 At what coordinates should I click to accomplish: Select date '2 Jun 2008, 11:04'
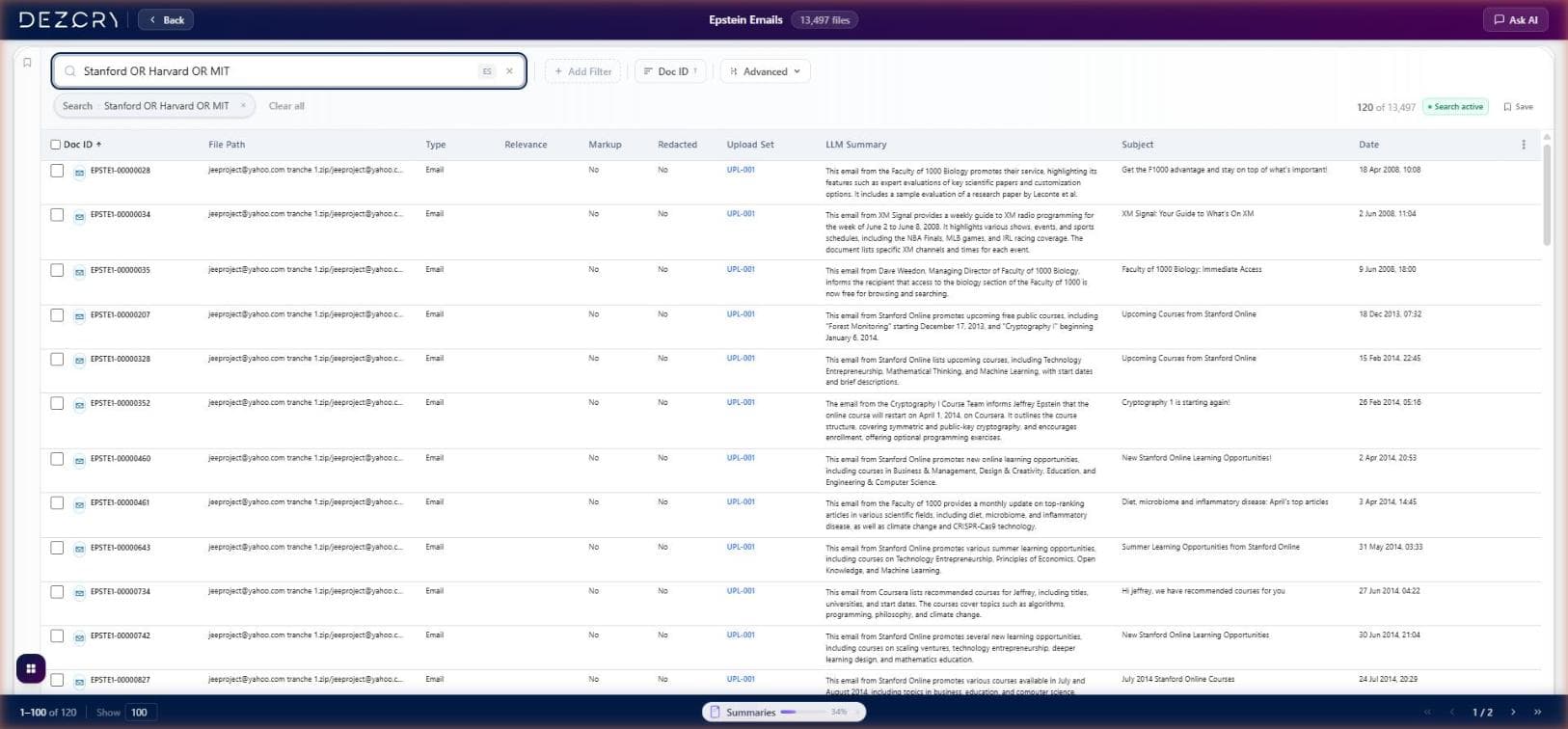coord(1388,214)
